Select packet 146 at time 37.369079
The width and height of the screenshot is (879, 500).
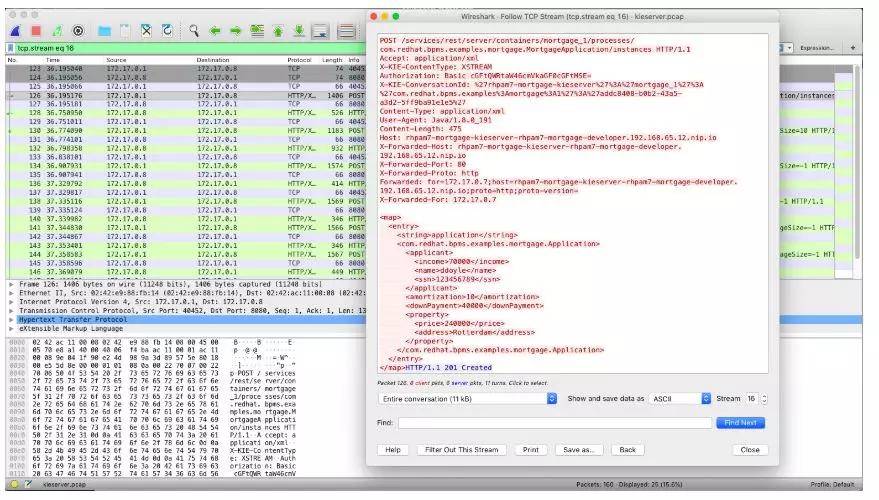[186, 272]
